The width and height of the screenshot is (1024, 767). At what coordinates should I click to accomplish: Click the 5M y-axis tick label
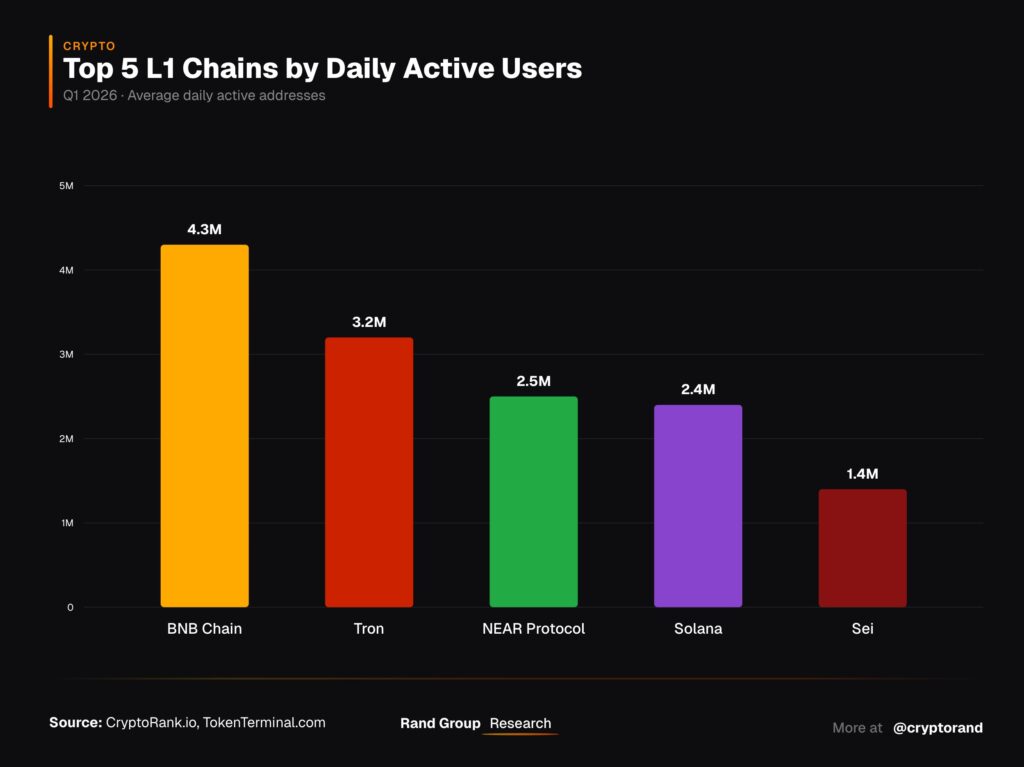[x=66, y=186]
